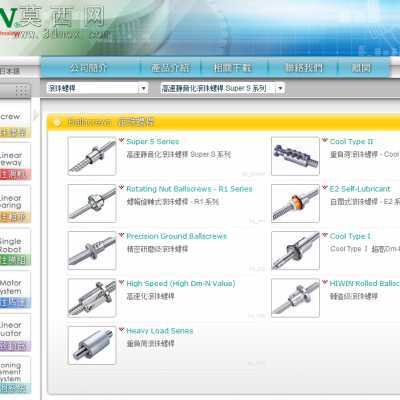The image size is (400, 400).
Task: Select the Linear Bearing sidebar category
Action: pyautogui.click(x=15, y=205)
